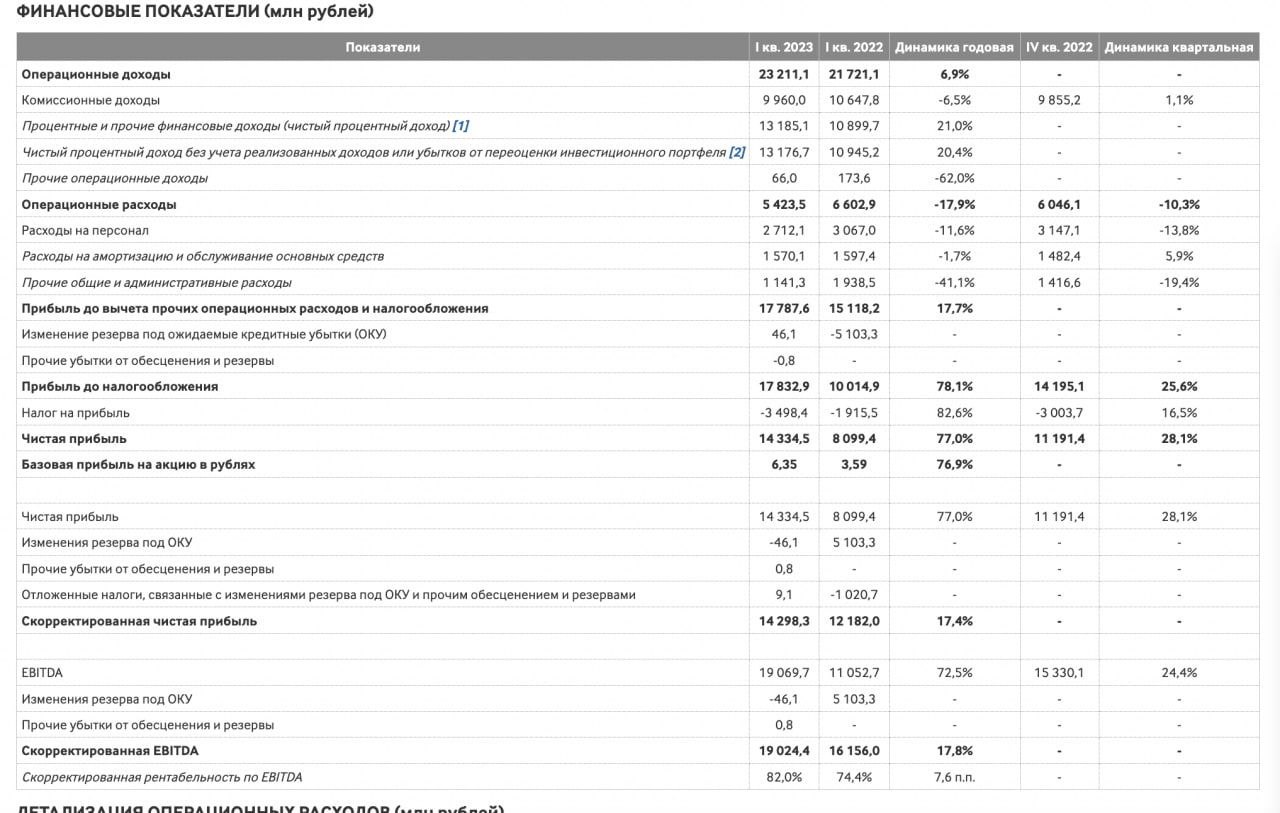
Task: Click the value -3 498,4
Action: pos(785,412)
